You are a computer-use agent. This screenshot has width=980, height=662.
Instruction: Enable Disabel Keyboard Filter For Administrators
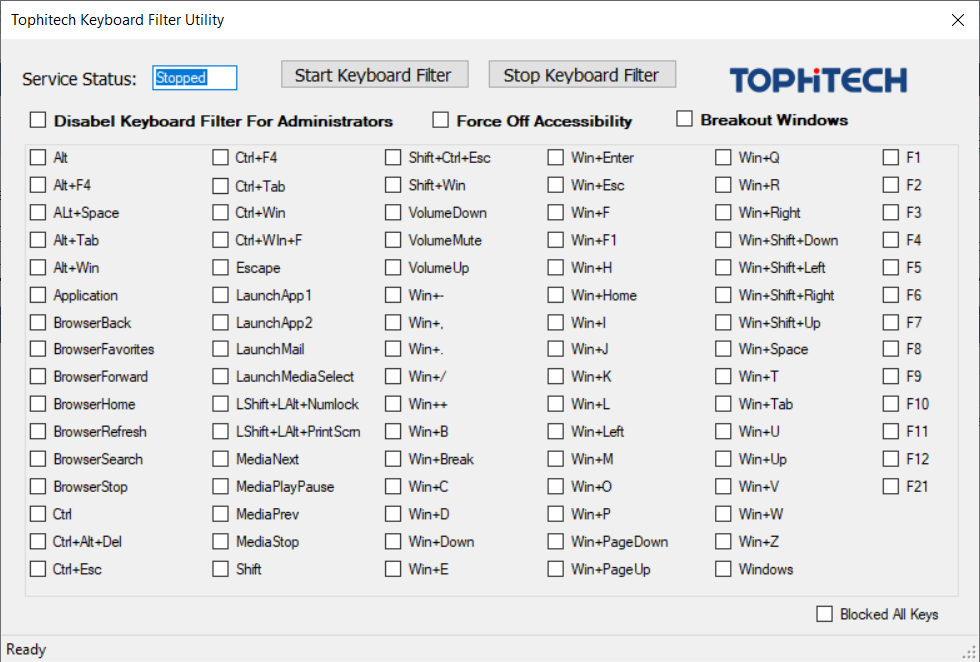click(x=38, y=121)
